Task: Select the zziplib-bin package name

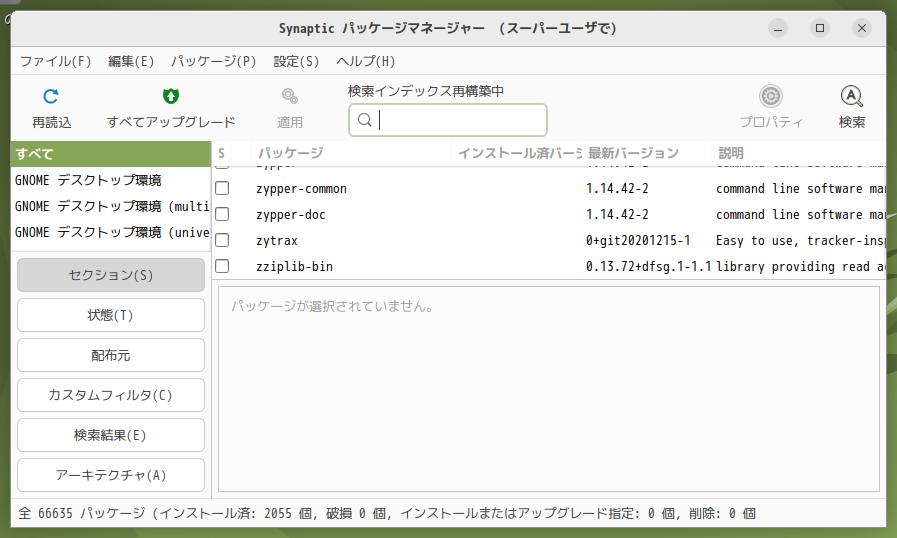Action: coord(295,267)
